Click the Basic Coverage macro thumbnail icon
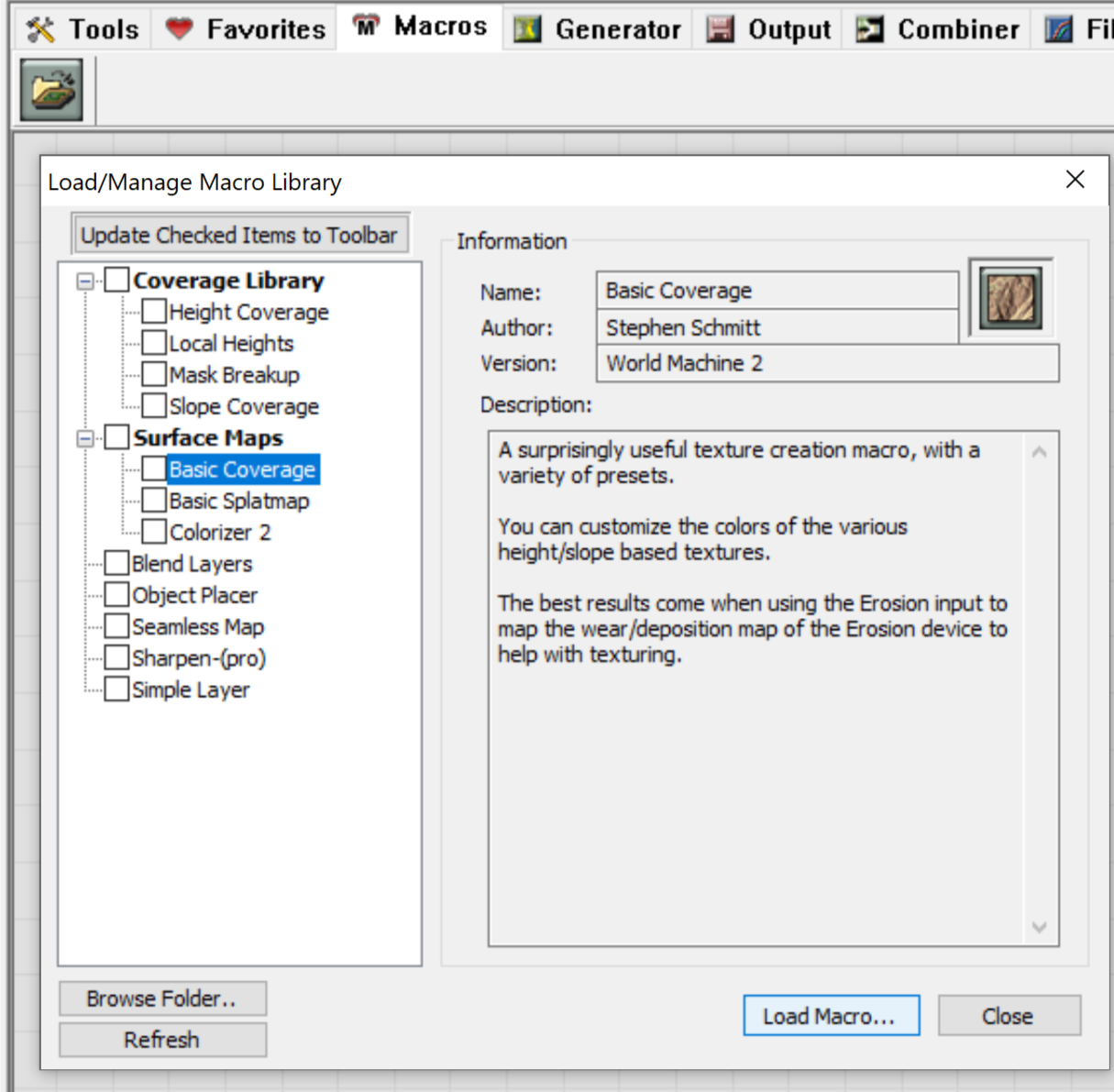Screen dimensions: 1114x1092 [x=1010, y=299]
